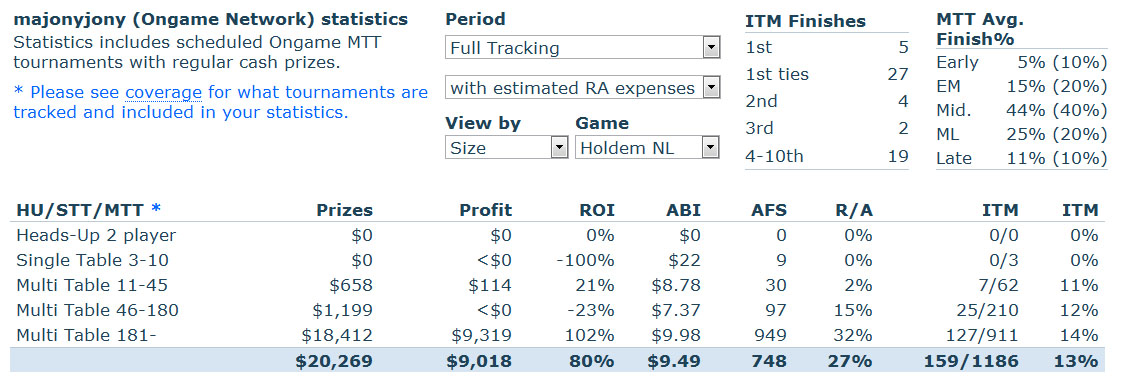
Task: Click the ABI column header
Action: (x=684, y=210)
